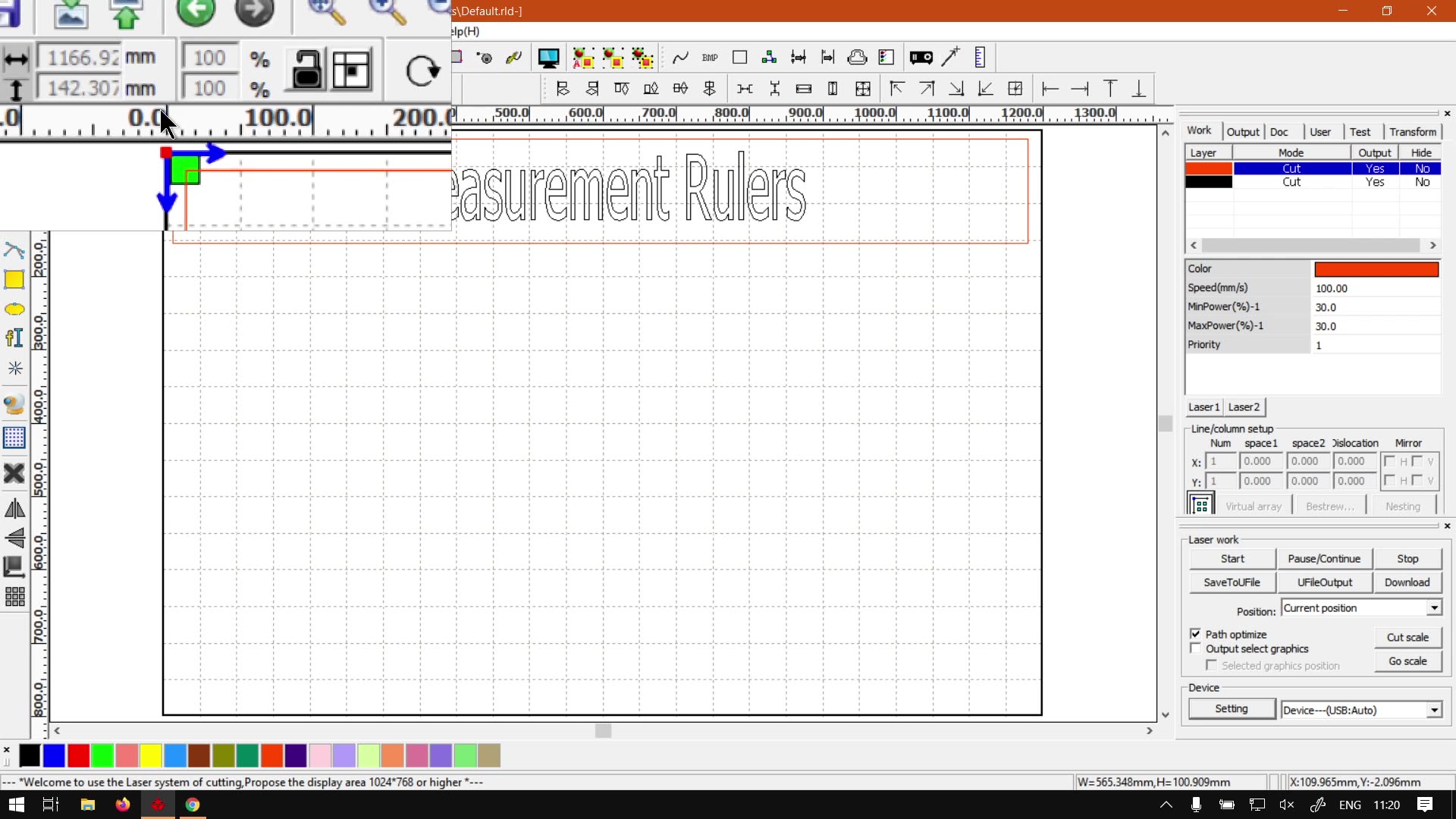Viewport: 1456px width, 819px height.
Task: Click the delete X icon in left toolbar
Action: point(14,474)
